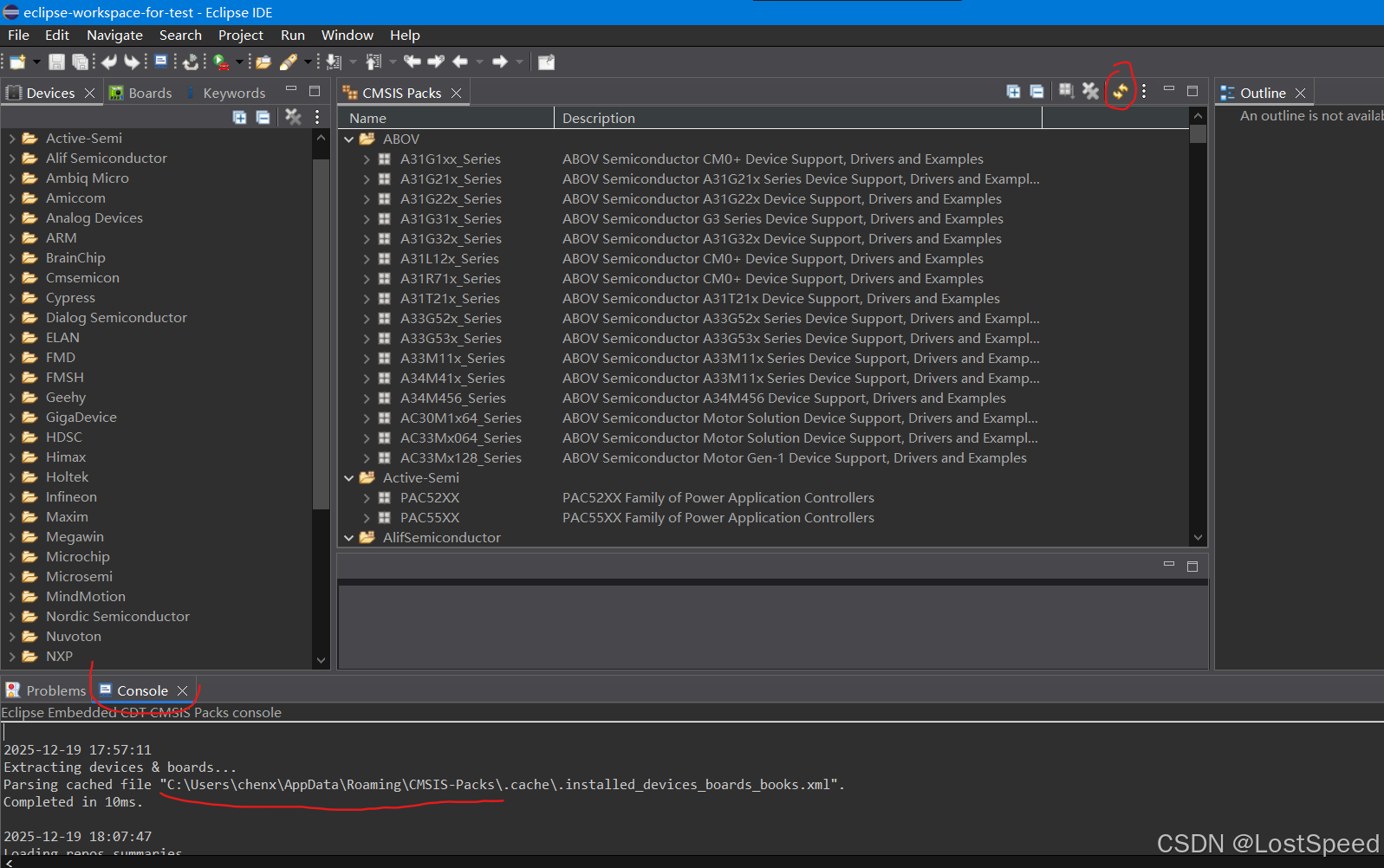Image resolution: width=1384 pixels, height=868 pixels.
Task: Click the Forward navigation arrow
Action: 500,62
